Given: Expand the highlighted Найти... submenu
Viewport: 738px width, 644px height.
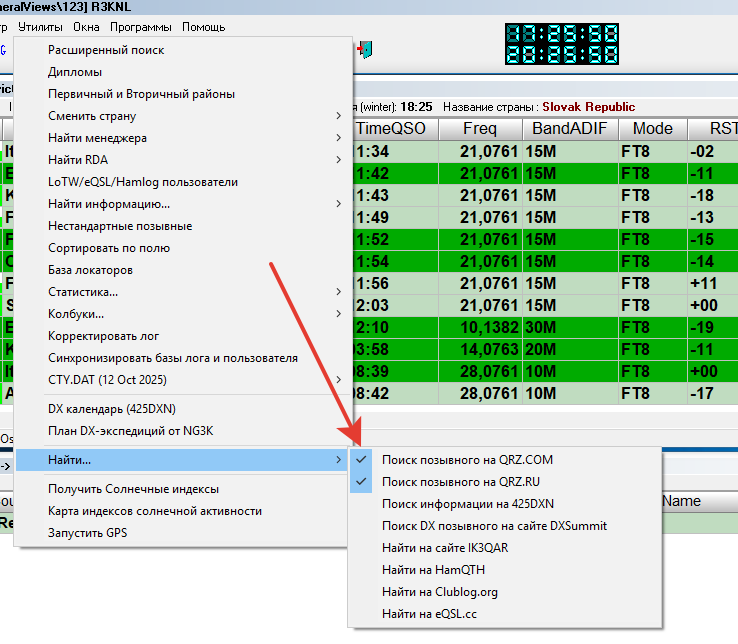Looking at the screenshot, I should point(184,460).
